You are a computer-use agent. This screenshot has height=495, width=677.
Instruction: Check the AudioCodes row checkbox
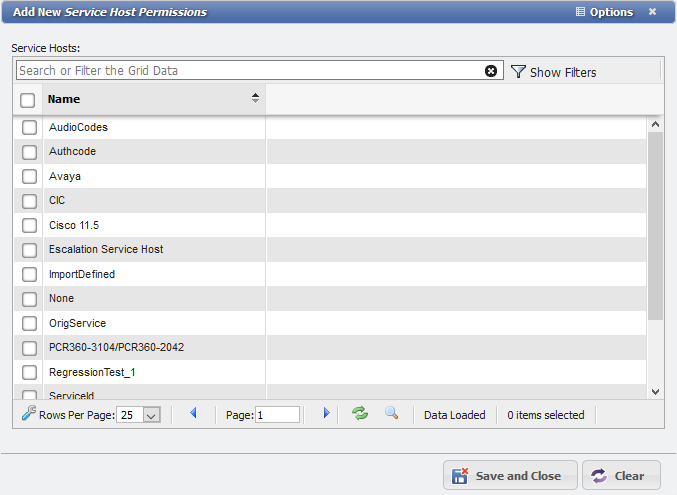pos(29,128)
